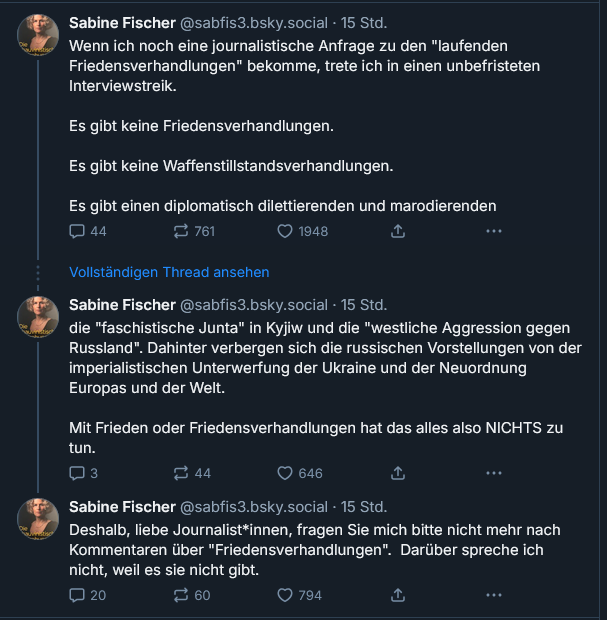
Task: Like the post with 794 likes
Action: pyautogui.click(x=287, y=595)
